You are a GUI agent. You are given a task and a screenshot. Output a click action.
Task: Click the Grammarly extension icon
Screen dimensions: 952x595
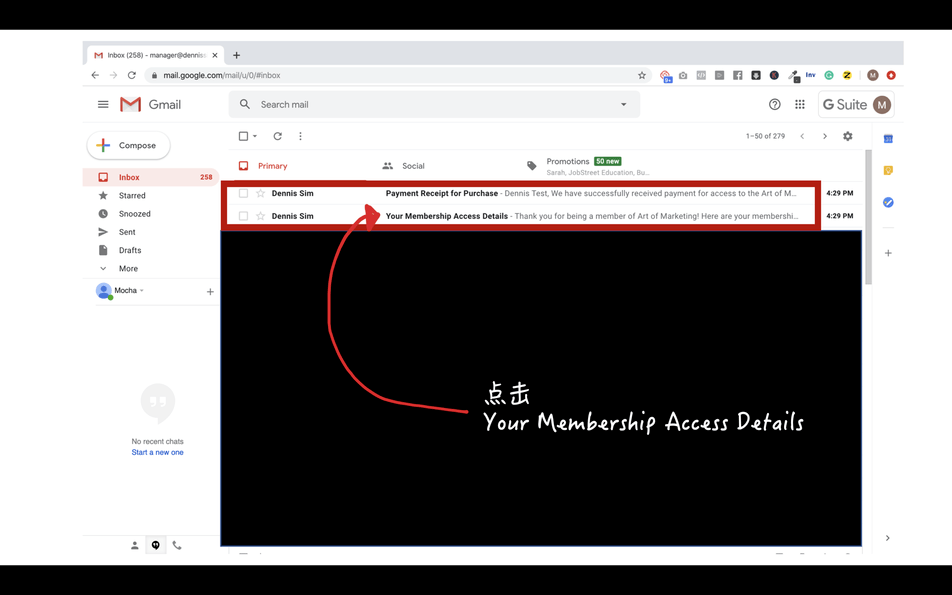(829, 75)
